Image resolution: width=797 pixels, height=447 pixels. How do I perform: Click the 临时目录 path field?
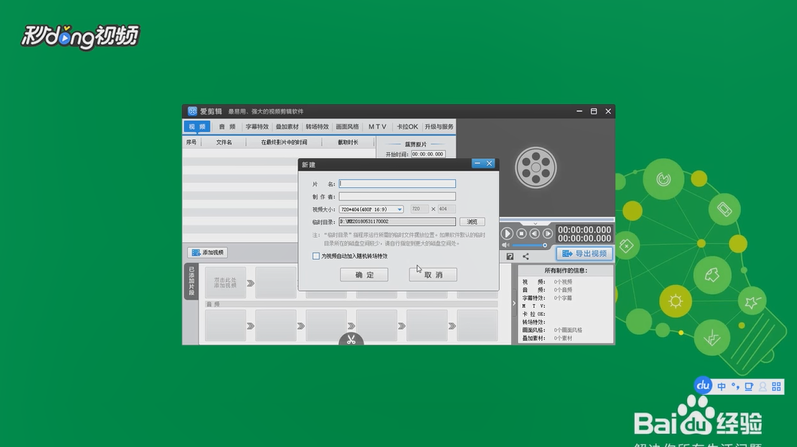397,222
